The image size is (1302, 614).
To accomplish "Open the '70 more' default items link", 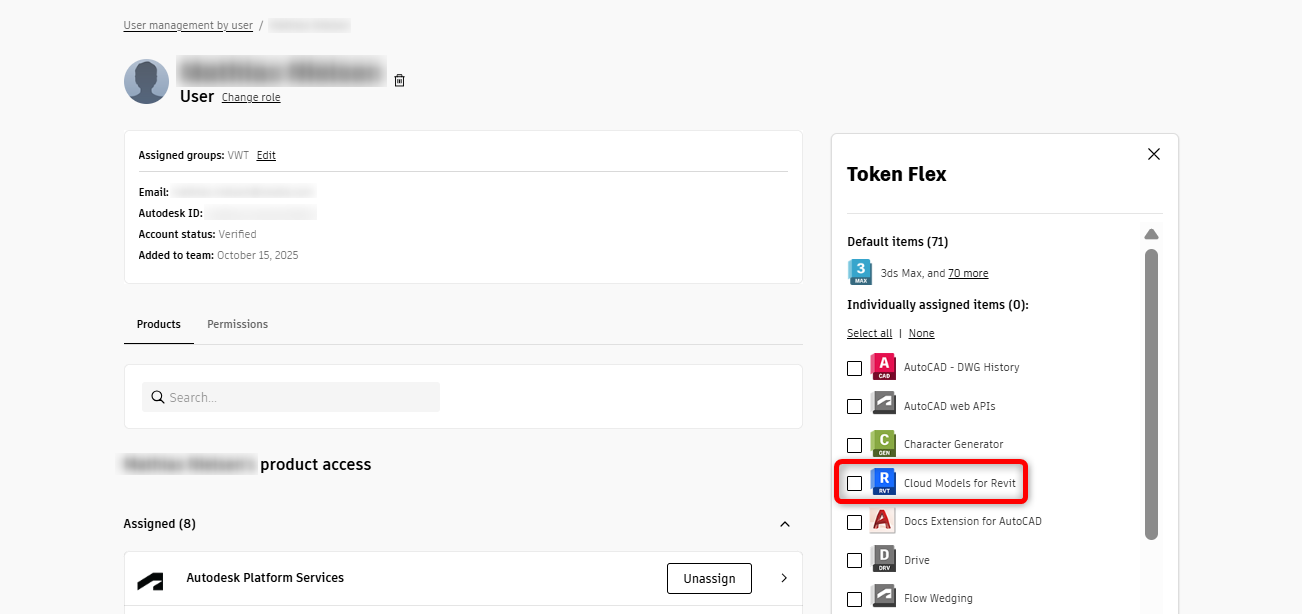I will 968,273.
